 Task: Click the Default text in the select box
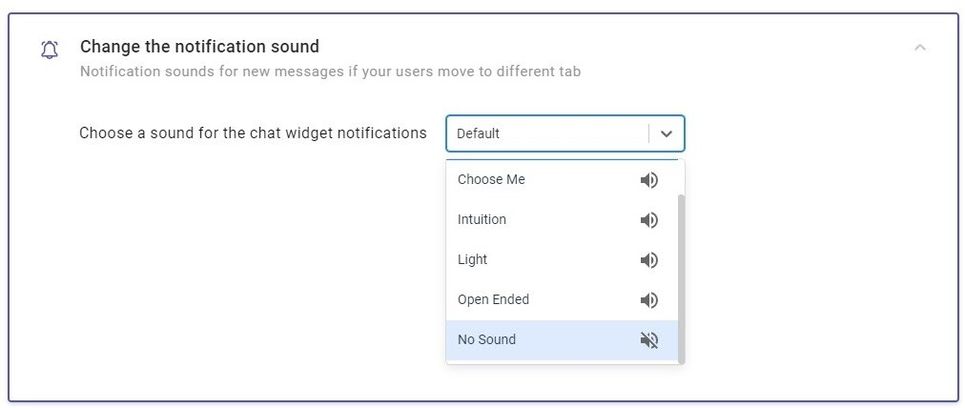tap(478, 134)
